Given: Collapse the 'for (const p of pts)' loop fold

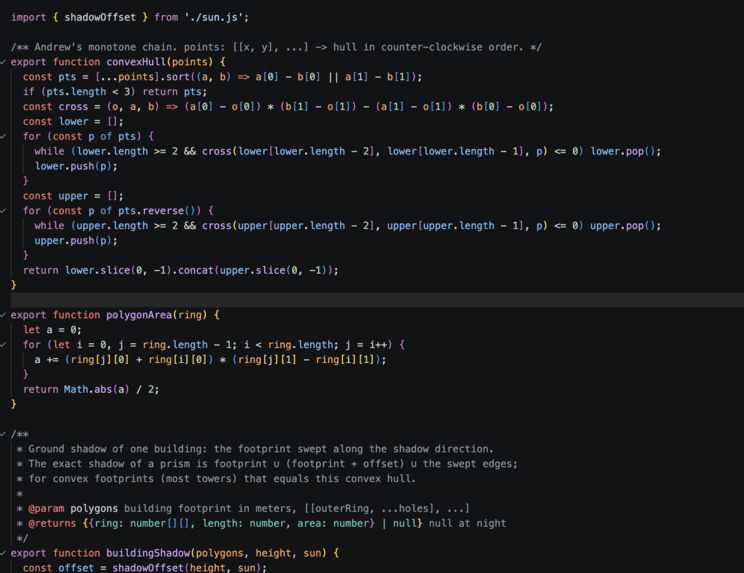Looking at the screenshot, I should point(3,137).
